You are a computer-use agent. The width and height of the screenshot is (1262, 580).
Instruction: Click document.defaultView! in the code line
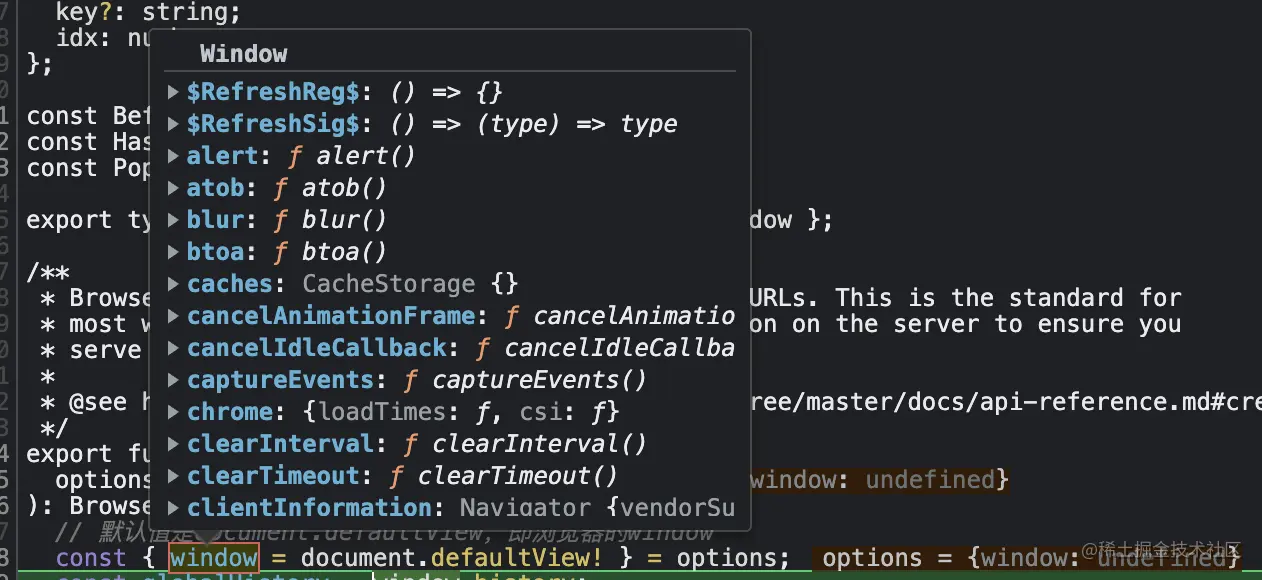452,558
